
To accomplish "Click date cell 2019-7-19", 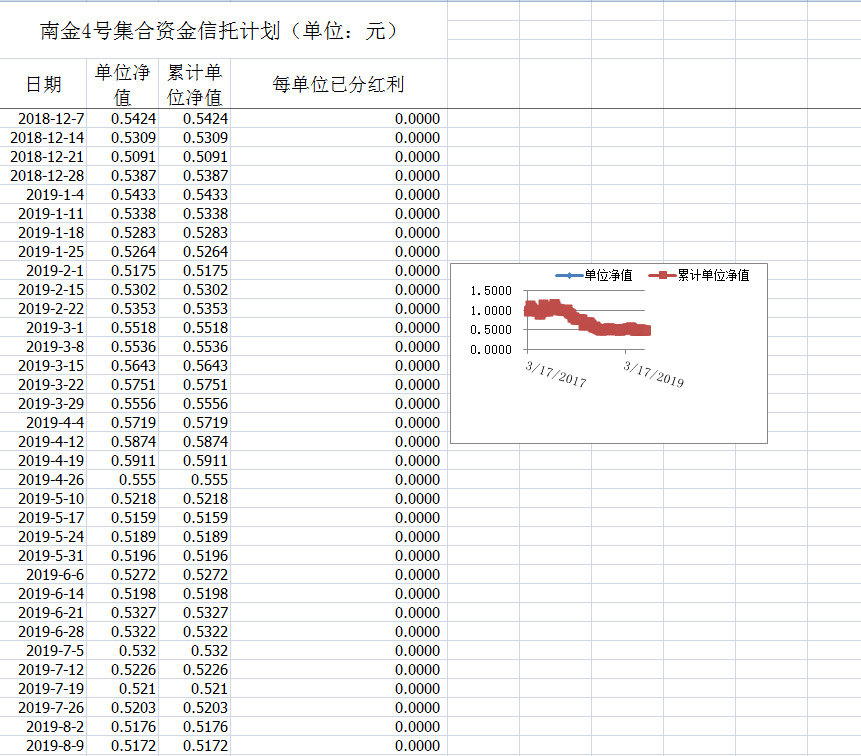I will point(43,688).
